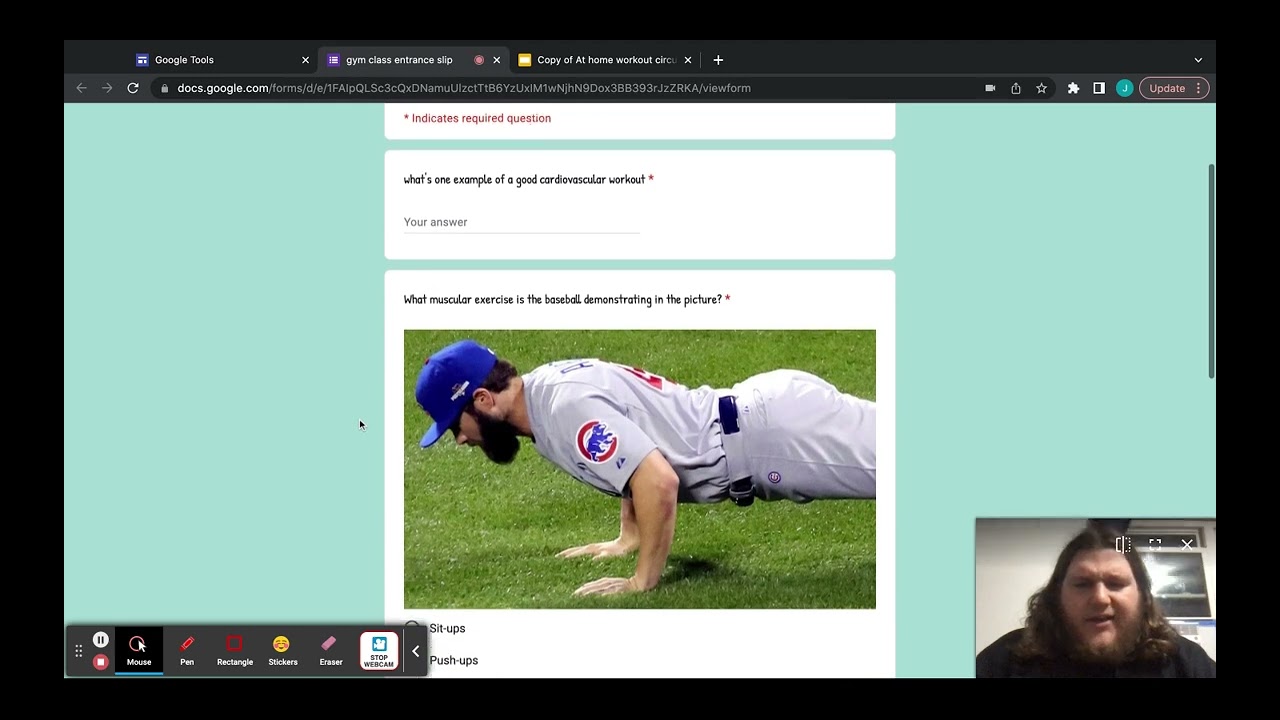
Task: Click the Chrome Update button
Action: [x=1174, y=88]
